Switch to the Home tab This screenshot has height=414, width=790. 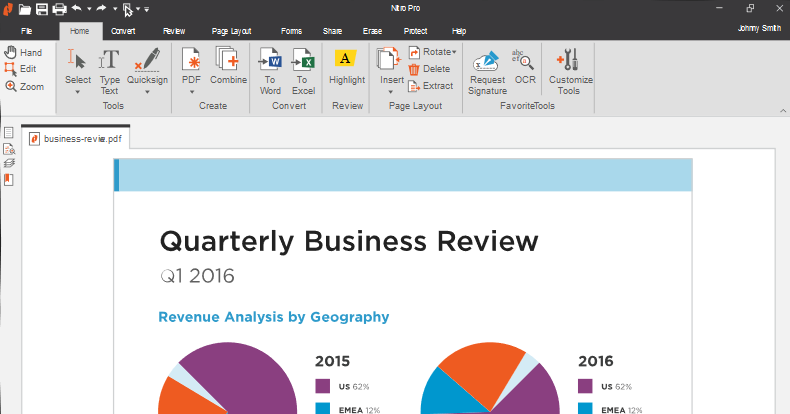[x=80, y=31]
